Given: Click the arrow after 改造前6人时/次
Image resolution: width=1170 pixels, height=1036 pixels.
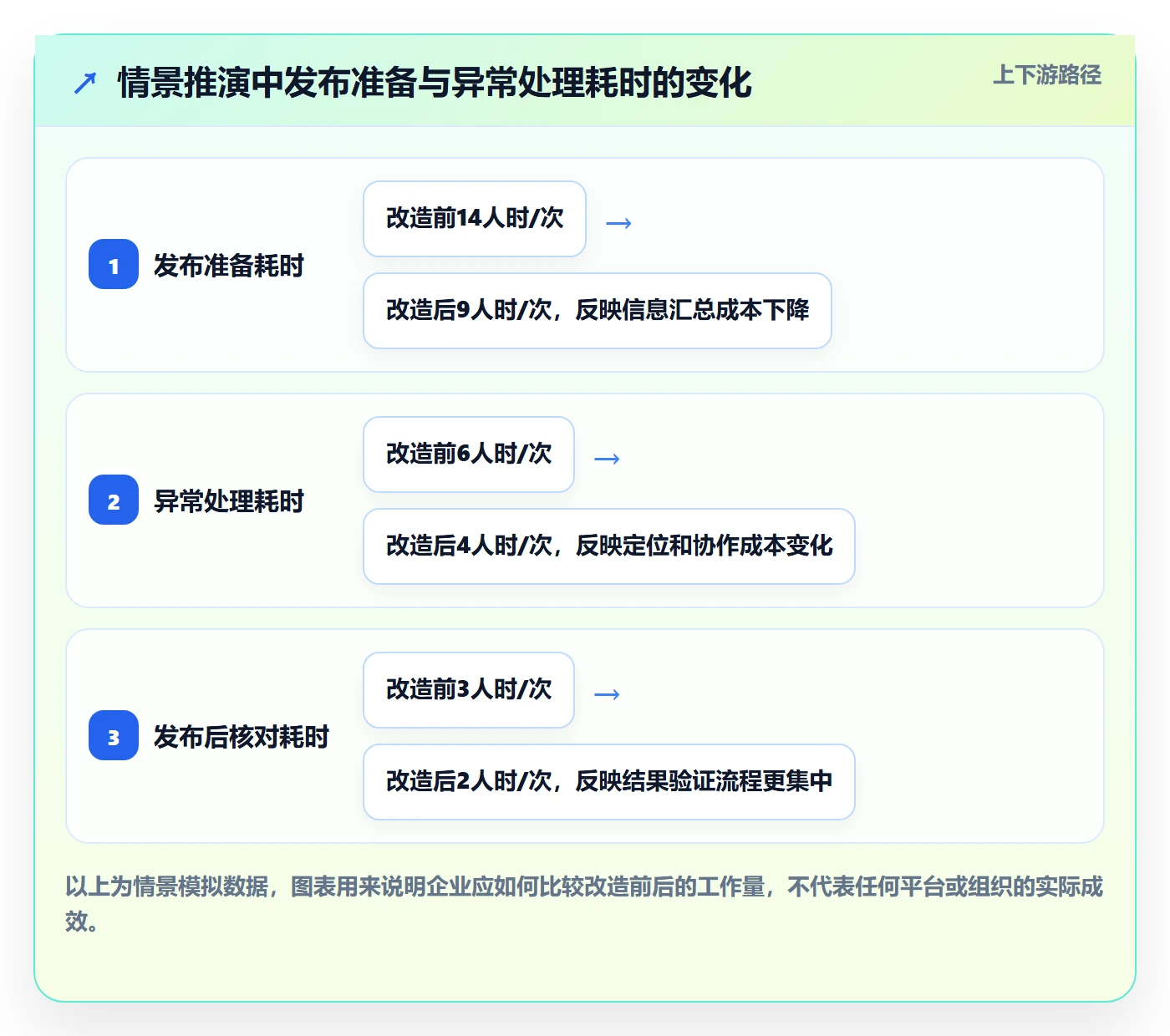Looking at the screenshot, I should coord(607,459).
